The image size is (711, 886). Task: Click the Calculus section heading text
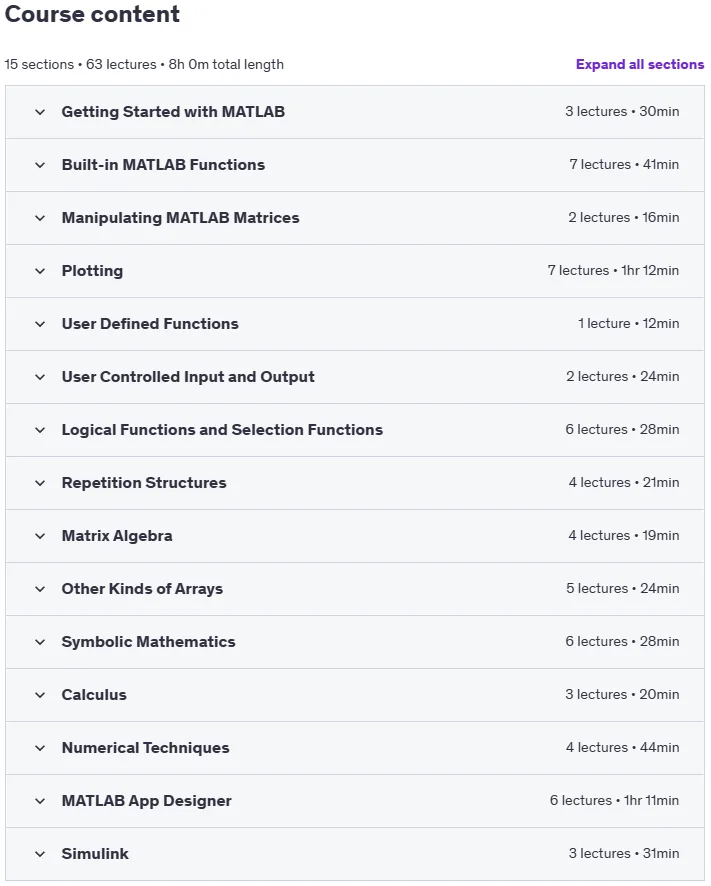click(94, 694)
